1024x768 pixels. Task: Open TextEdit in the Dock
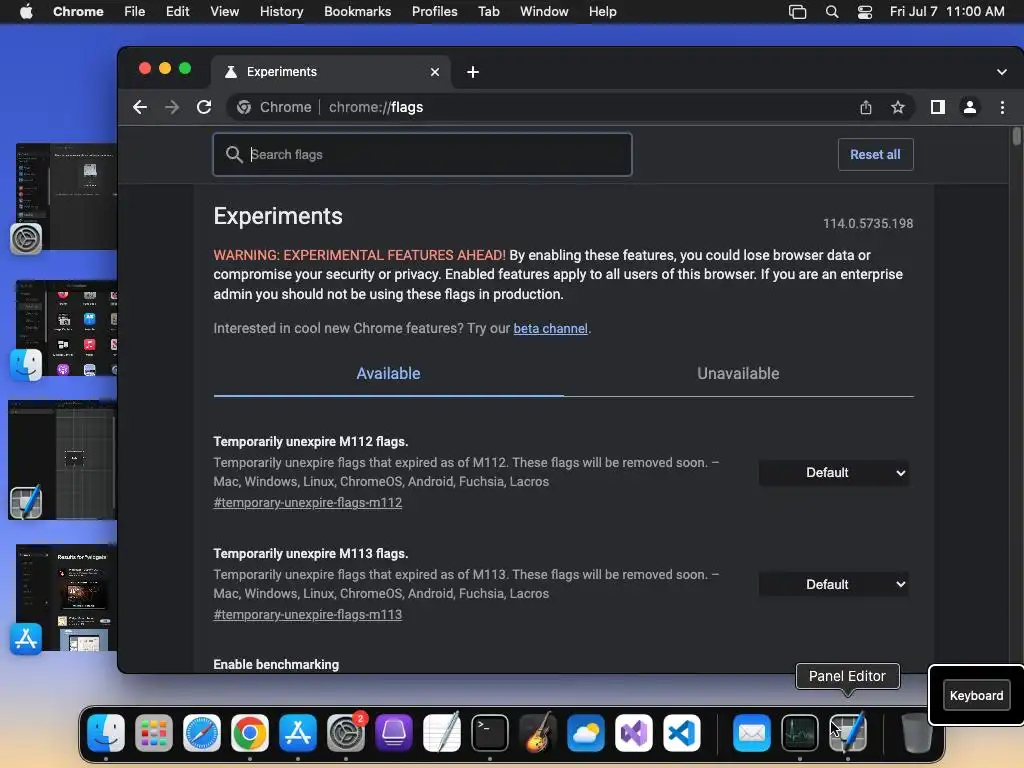(441, 733)
